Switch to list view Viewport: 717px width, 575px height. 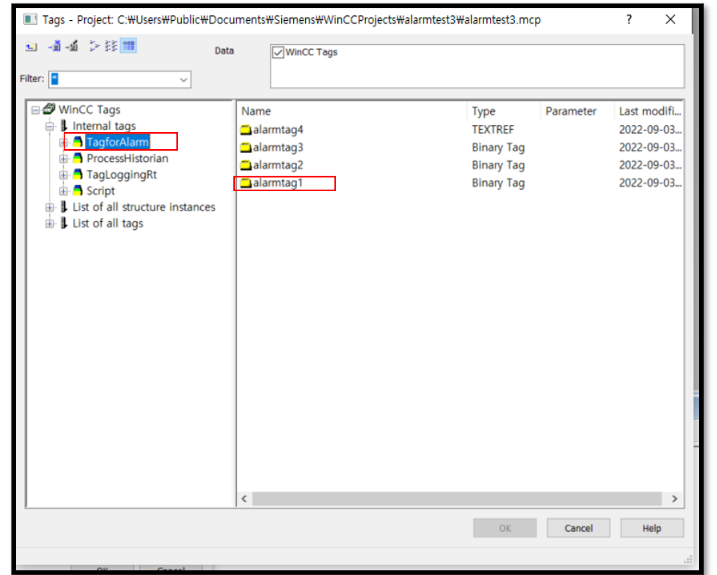pyautogui.click(x=111, y=46)
